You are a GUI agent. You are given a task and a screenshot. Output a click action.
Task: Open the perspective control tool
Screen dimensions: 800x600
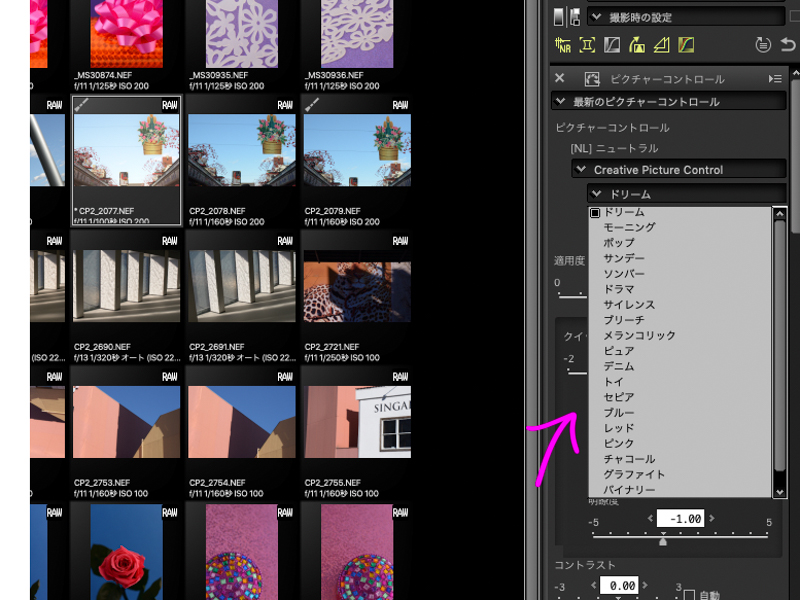coord(637,45)
